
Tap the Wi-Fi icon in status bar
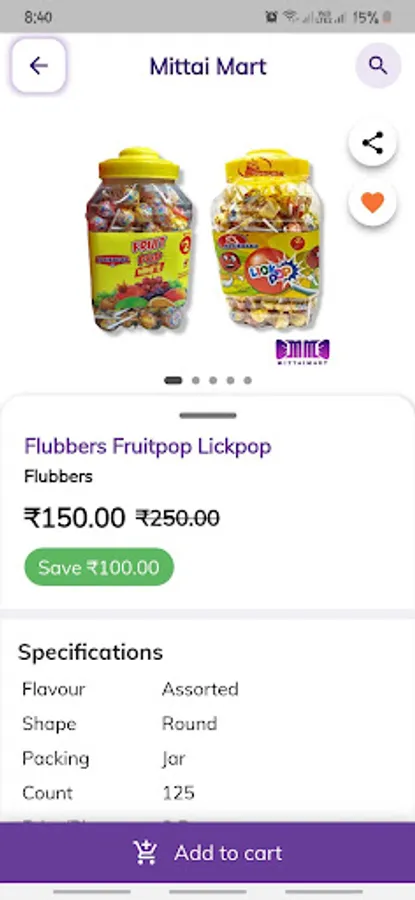coord(290,17)
